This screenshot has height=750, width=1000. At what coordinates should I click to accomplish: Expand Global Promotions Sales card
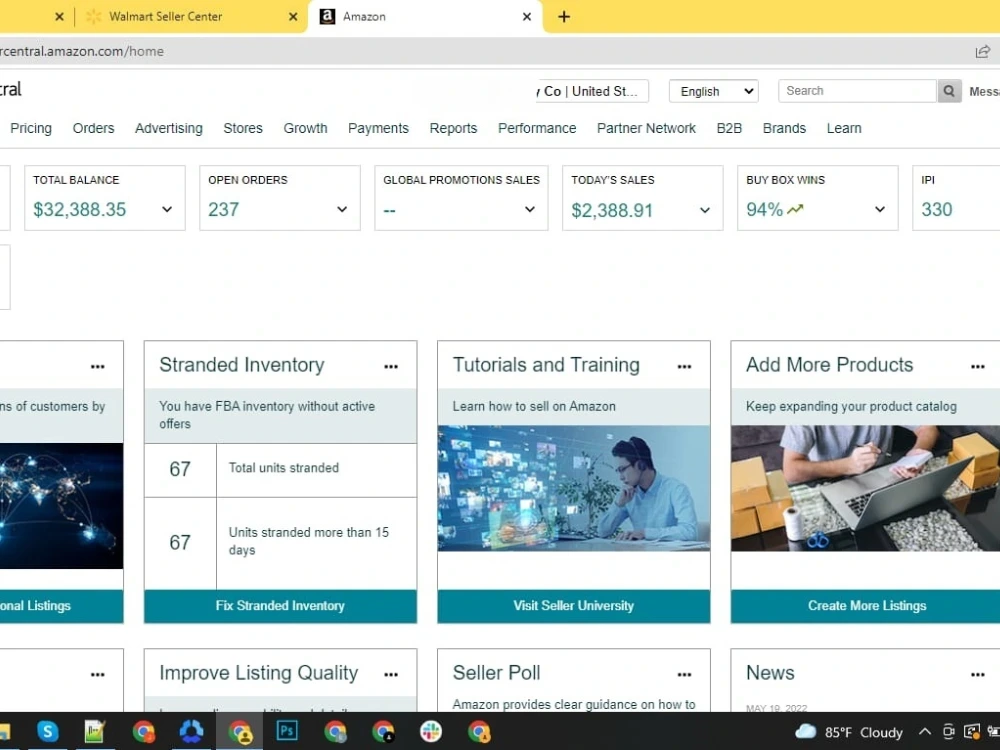click(x=529, y=209)
